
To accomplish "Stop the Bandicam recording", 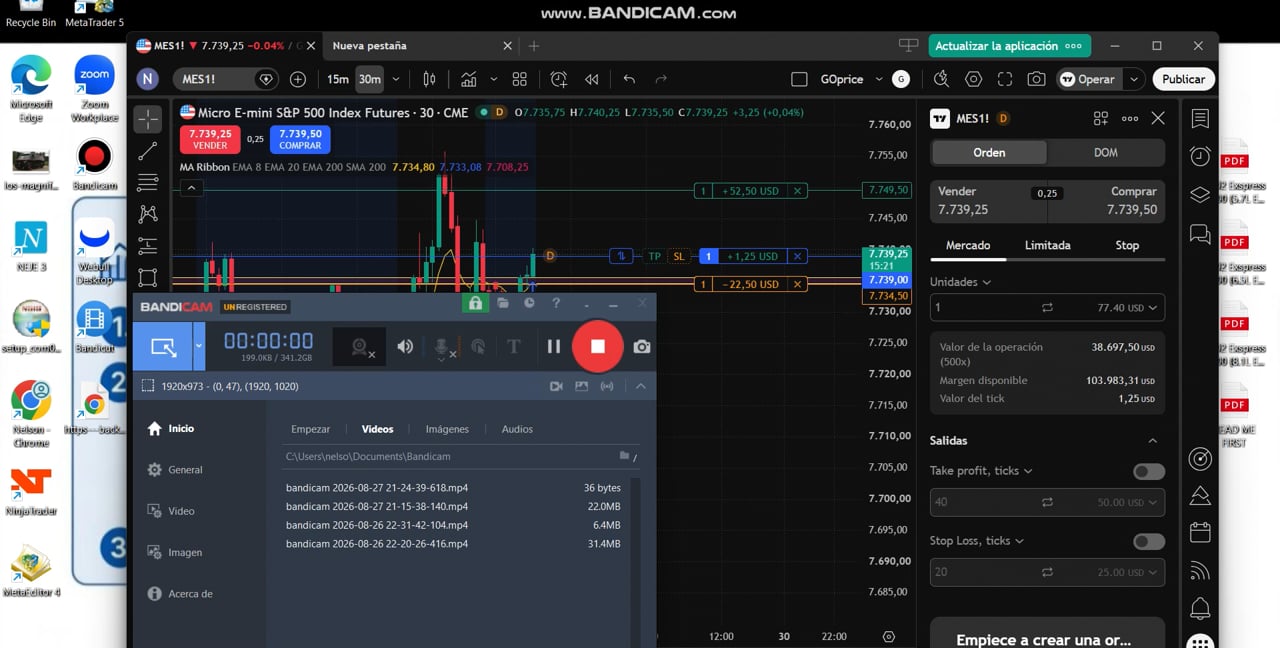I will (597, 346).
